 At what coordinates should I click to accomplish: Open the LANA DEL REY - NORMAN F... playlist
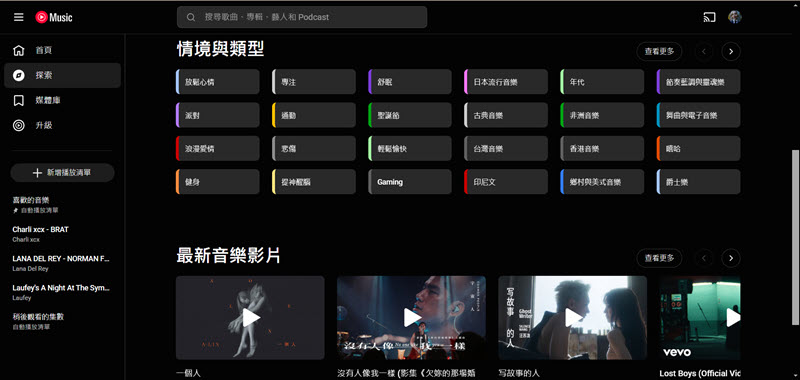[62, 263]
